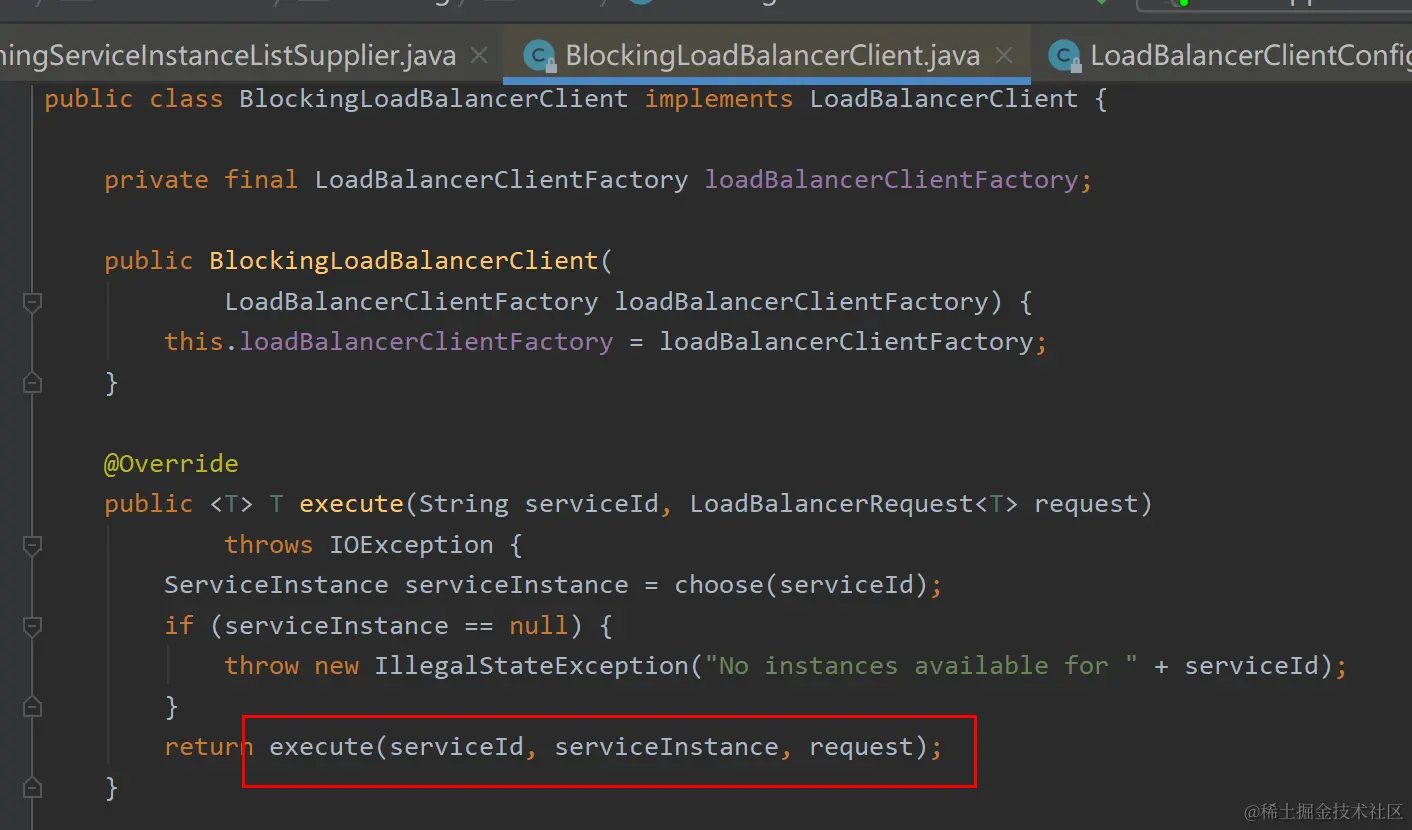Close the BlockingLoadBalancerClient.java tab
This screenshot has width=1412, height=830.
point(1005,56)
